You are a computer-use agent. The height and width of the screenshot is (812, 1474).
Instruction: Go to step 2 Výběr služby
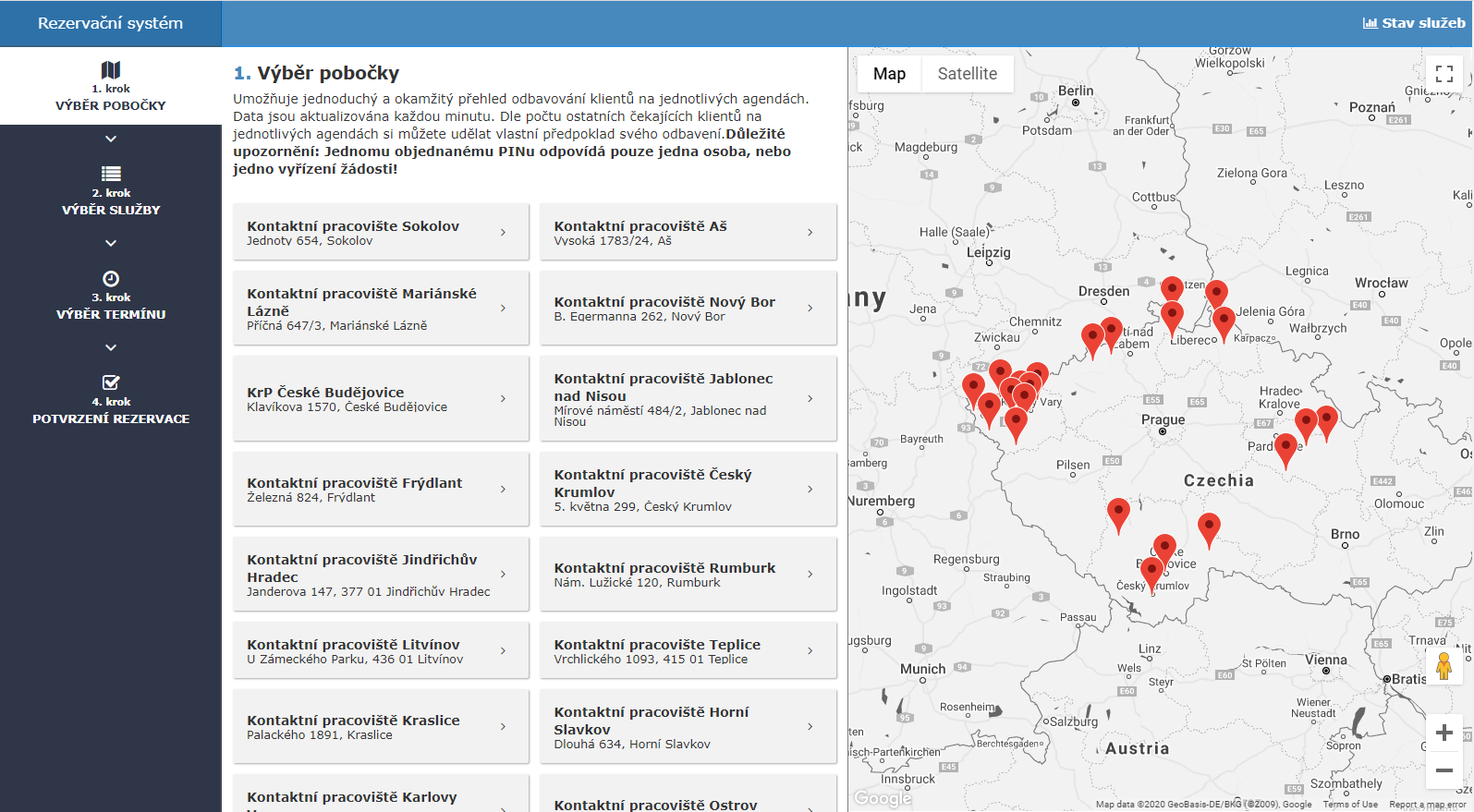coord(111,189)
